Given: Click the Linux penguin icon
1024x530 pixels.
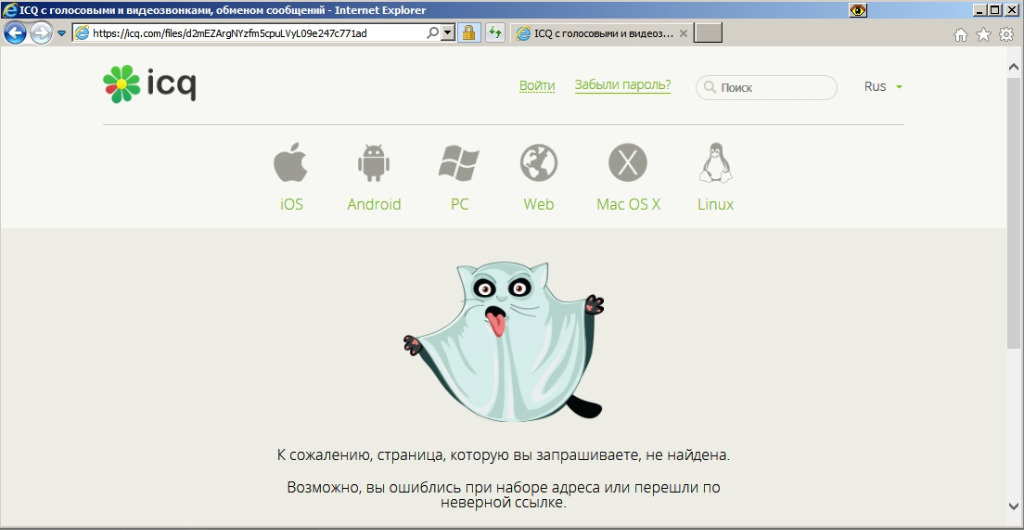Looking at the screenshot, I should [x=714, y=162].
